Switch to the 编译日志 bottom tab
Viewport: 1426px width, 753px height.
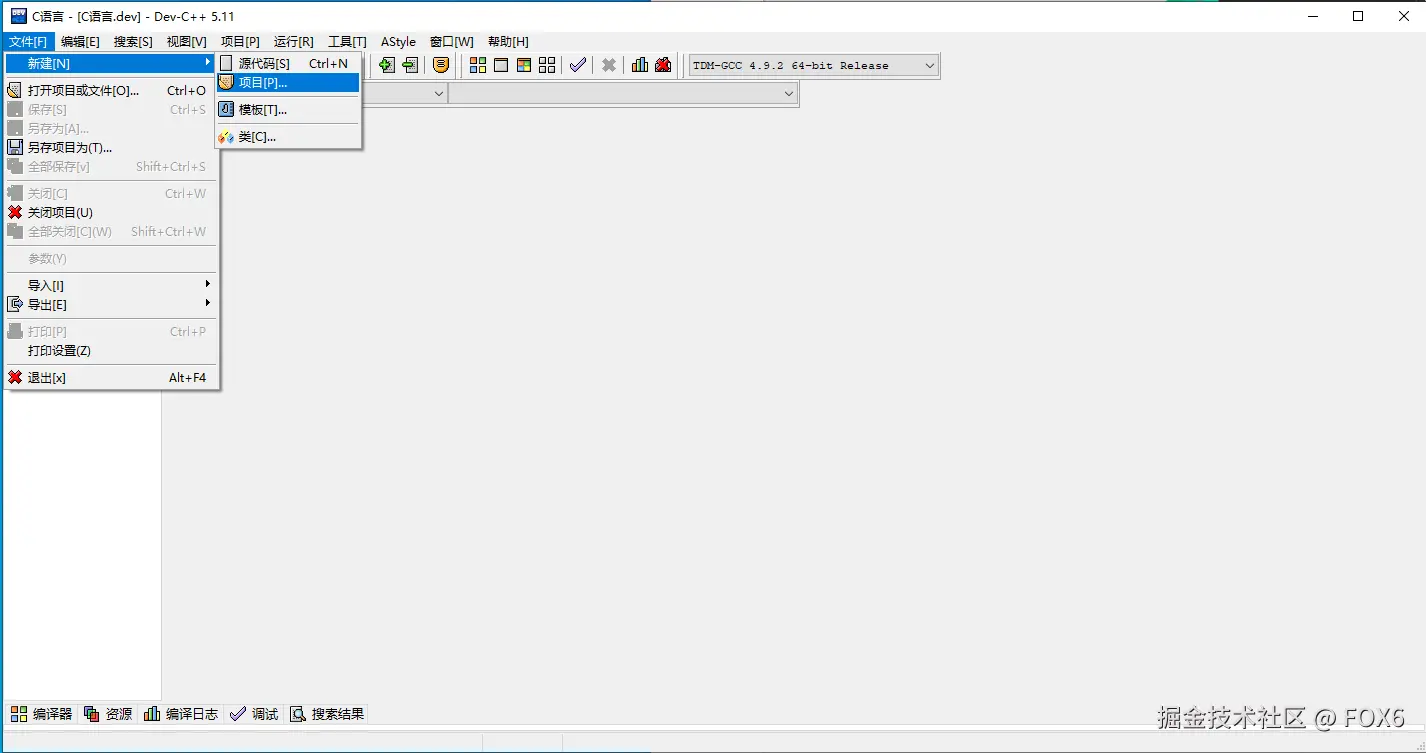(x=181, y=714)
